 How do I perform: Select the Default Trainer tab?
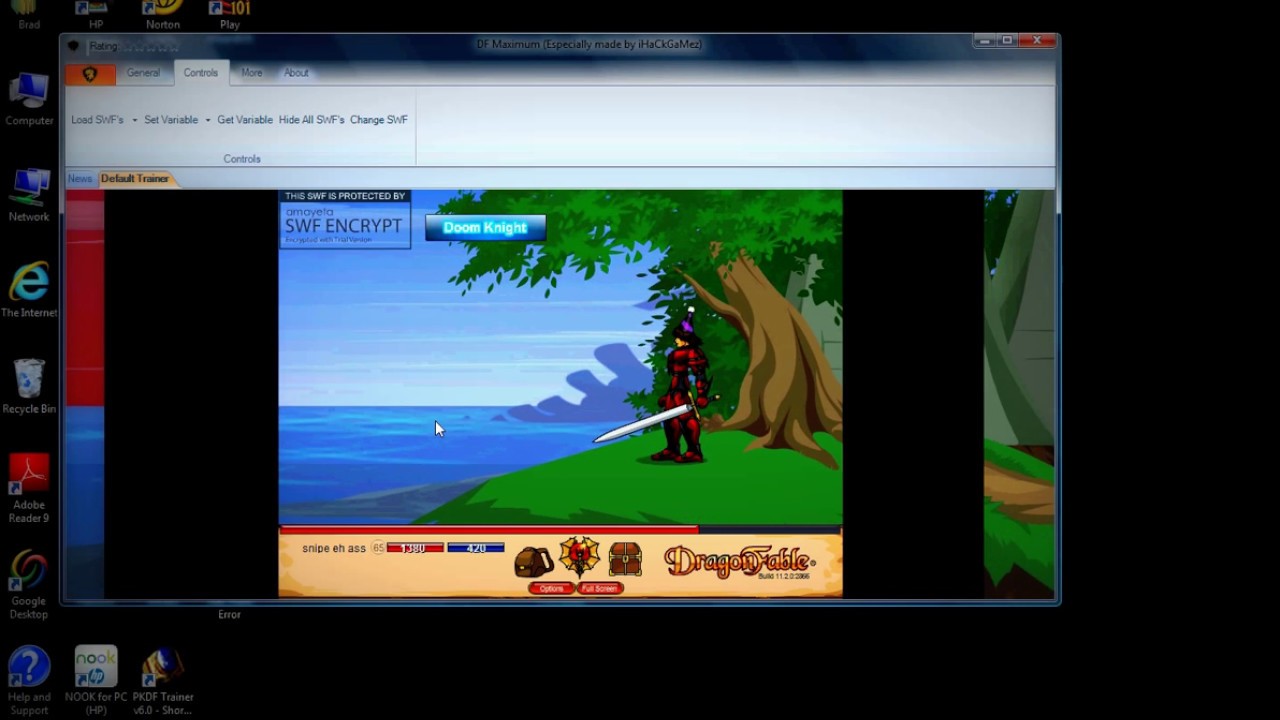135,179
